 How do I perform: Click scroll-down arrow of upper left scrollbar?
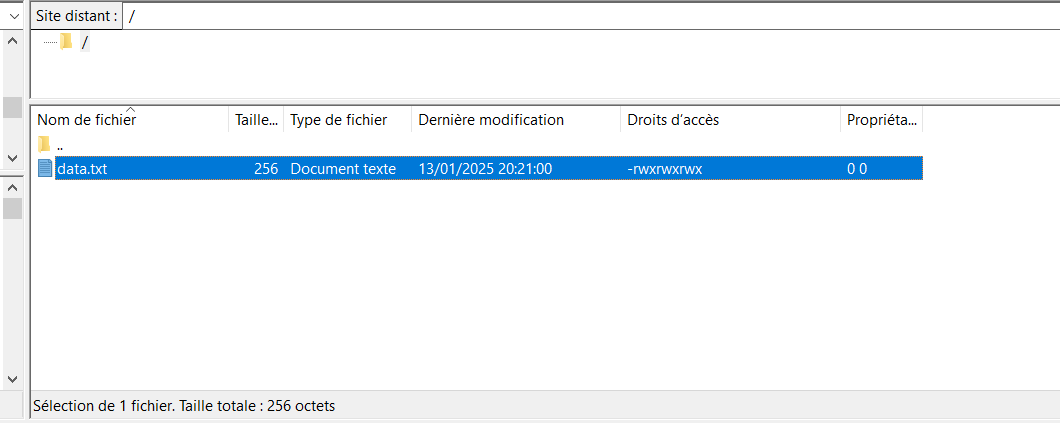click(x=13, y=158)
